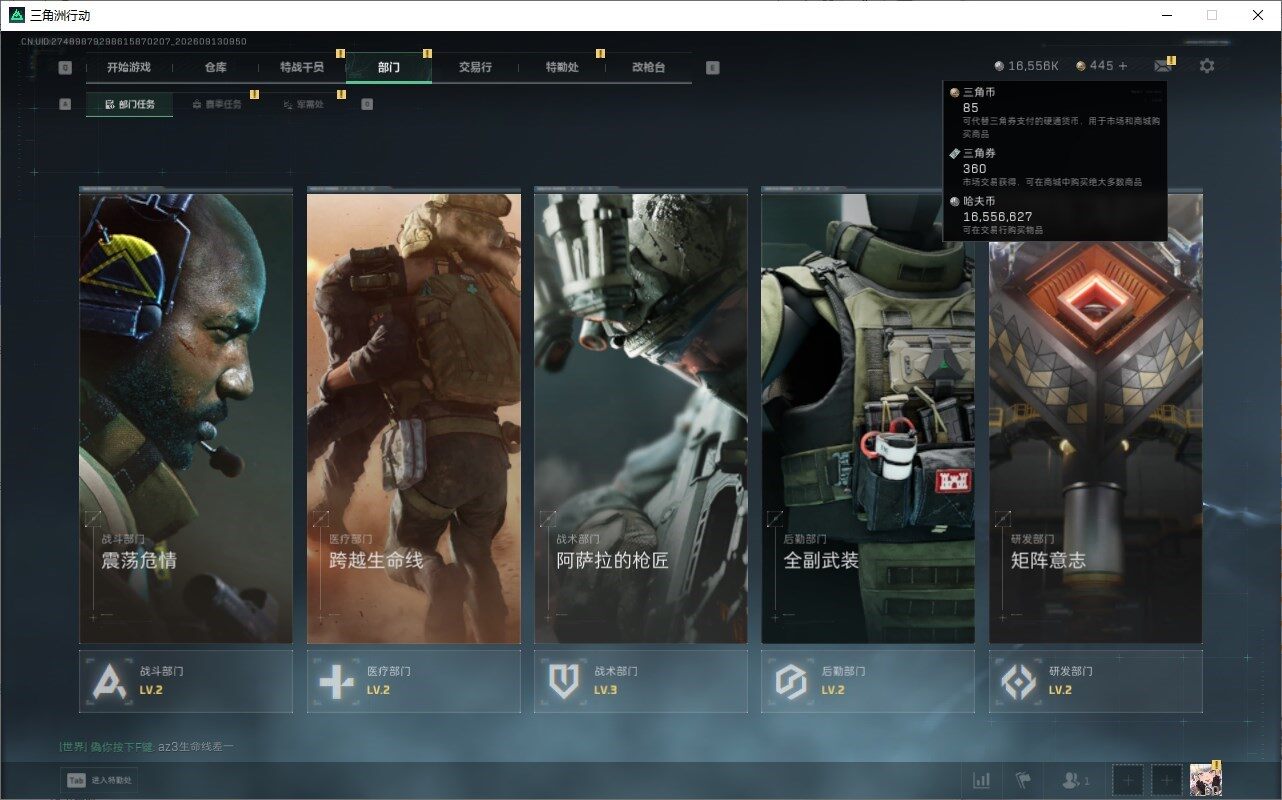Add teammate in slot beside avatar
The height and width of the screenshot is (800, 1282).
click(1166, 780)
